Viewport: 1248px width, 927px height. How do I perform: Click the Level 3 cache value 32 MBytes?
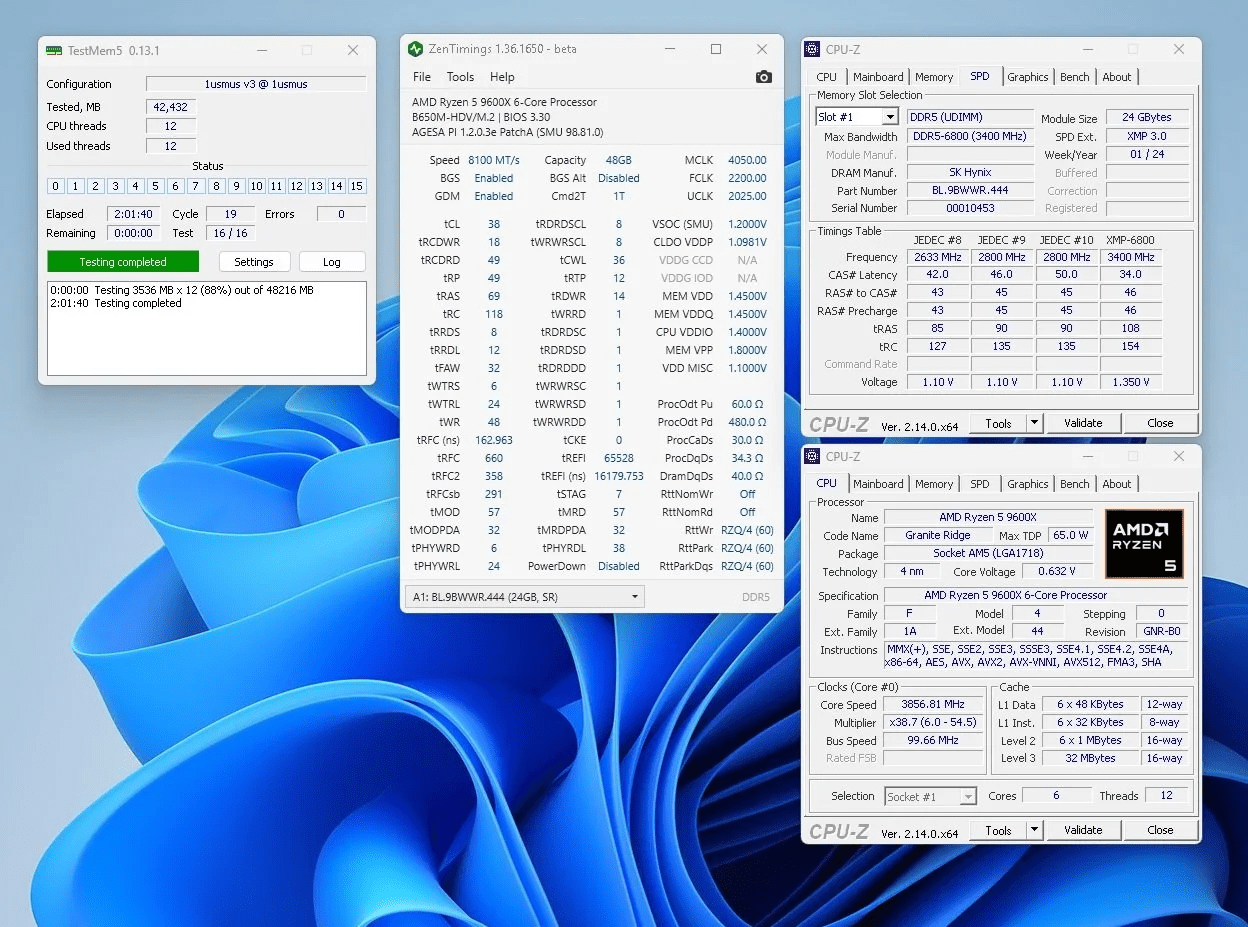(x=1090, y=758)
